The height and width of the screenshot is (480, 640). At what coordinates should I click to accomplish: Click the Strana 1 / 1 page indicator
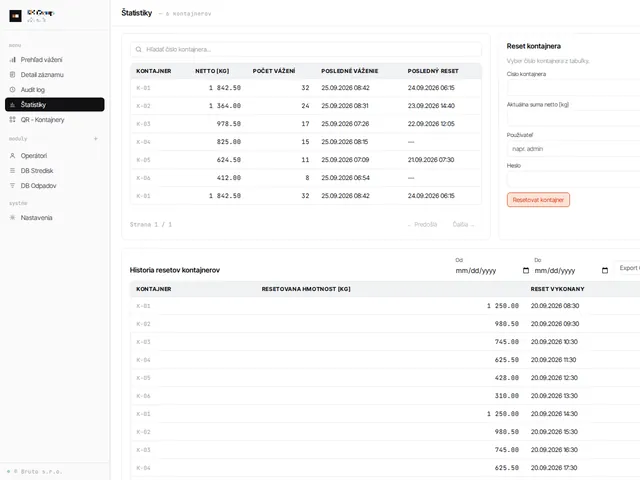tap(151, 224)
